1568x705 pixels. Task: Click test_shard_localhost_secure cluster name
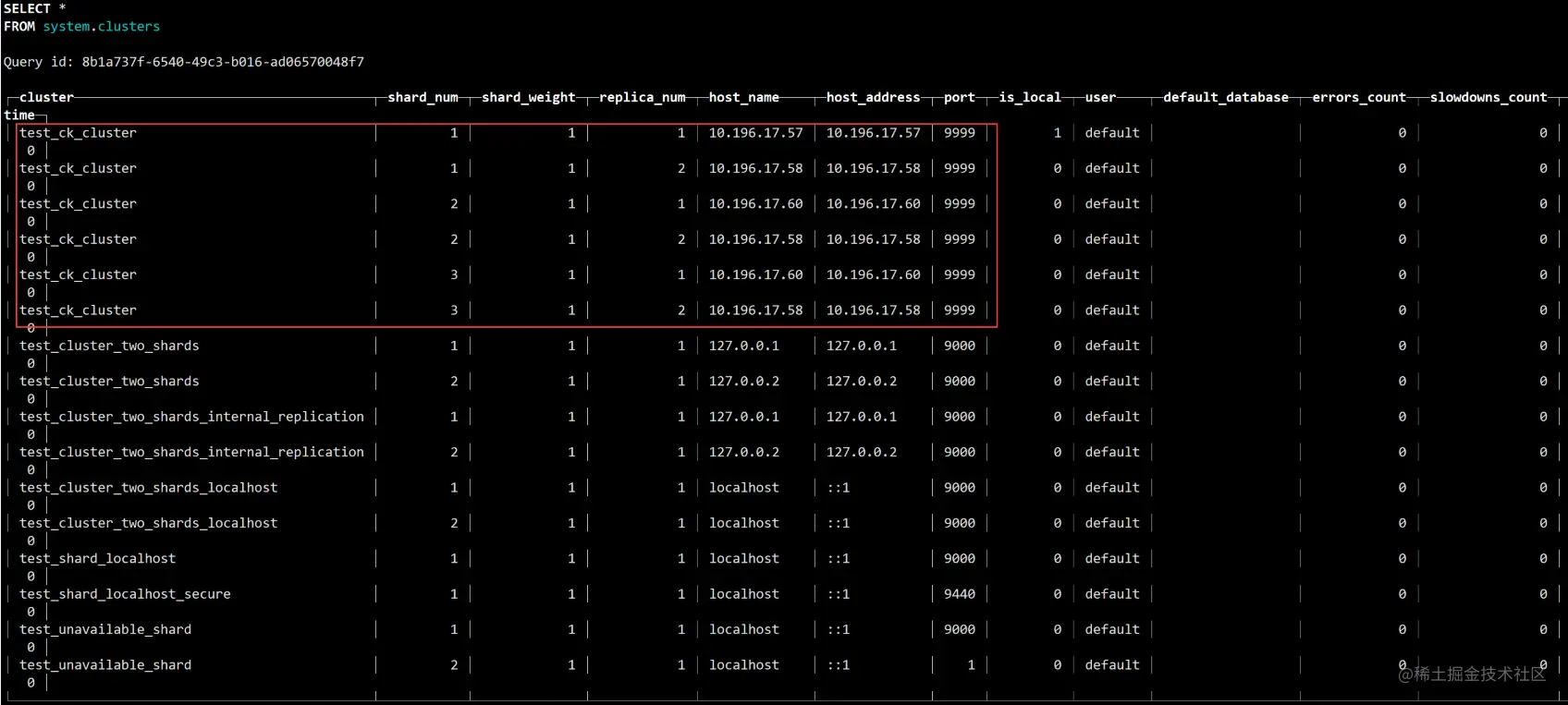click(126, 594)
